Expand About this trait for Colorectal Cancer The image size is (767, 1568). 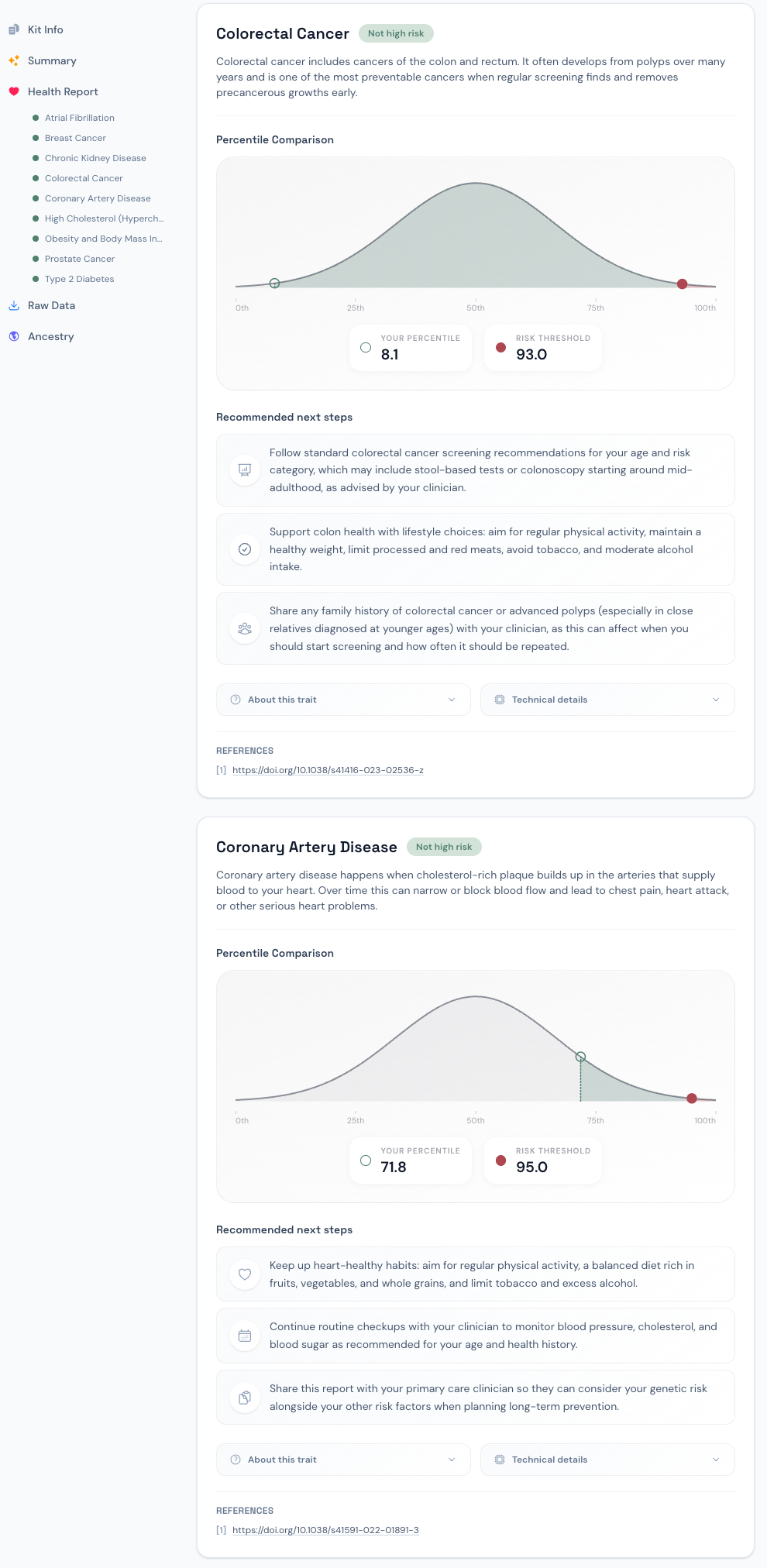click(342, 700)
